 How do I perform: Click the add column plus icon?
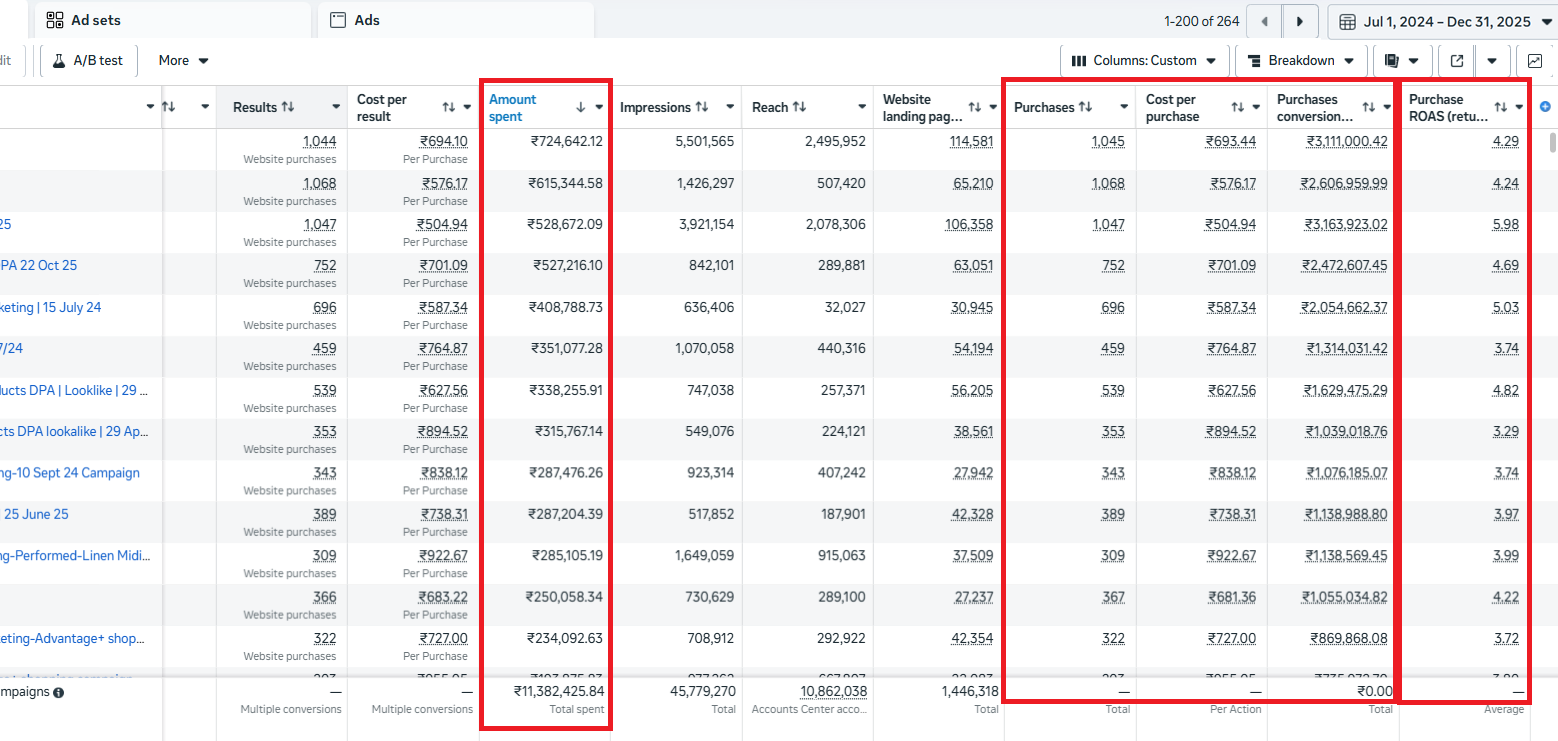[x=1545, y=107]
